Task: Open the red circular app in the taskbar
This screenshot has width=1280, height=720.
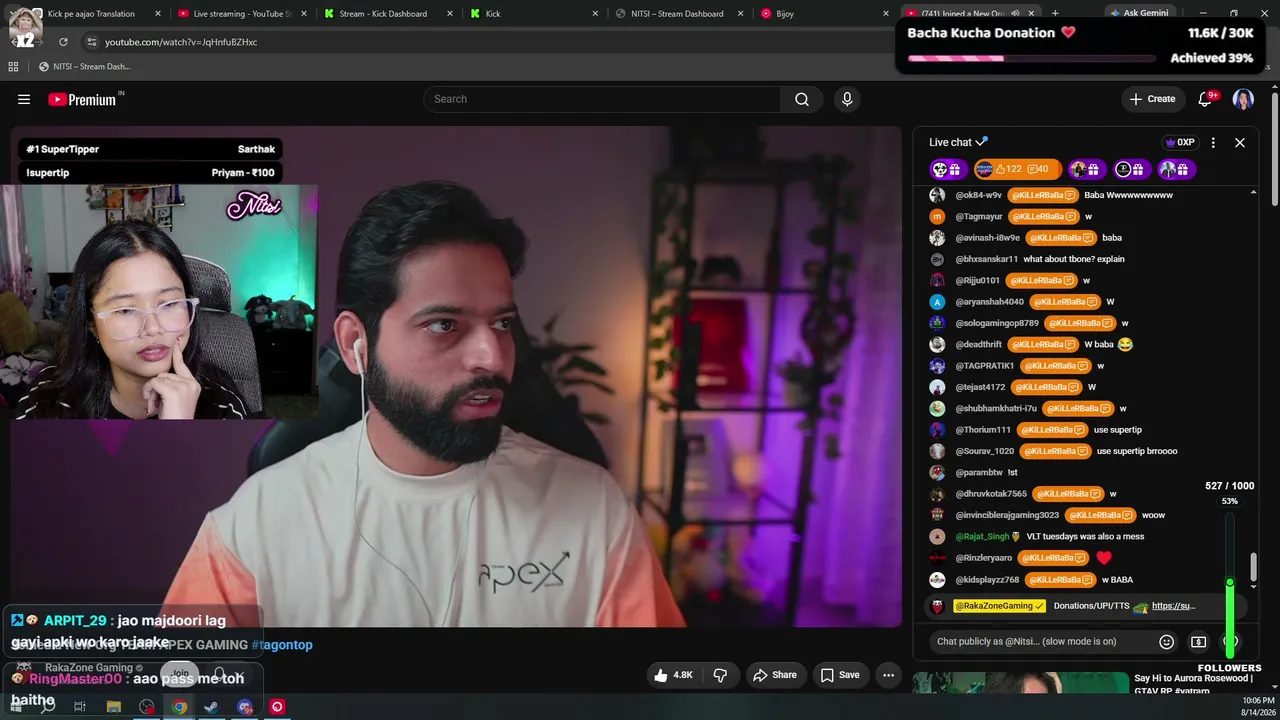Action: tap(277, 707)
